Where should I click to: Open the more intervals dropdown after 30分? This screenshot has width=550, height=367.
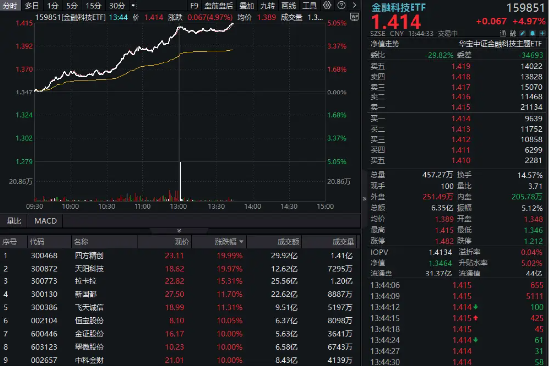pyautogui.click(x=133, y=6)
